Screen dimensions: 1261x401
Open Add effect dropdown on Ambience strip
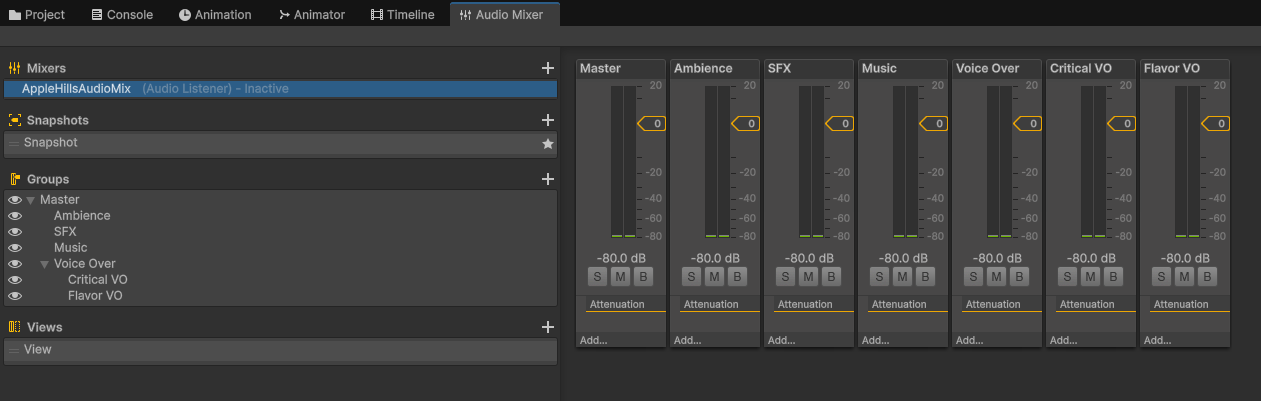pyautogui.click(x=688, y=340)
